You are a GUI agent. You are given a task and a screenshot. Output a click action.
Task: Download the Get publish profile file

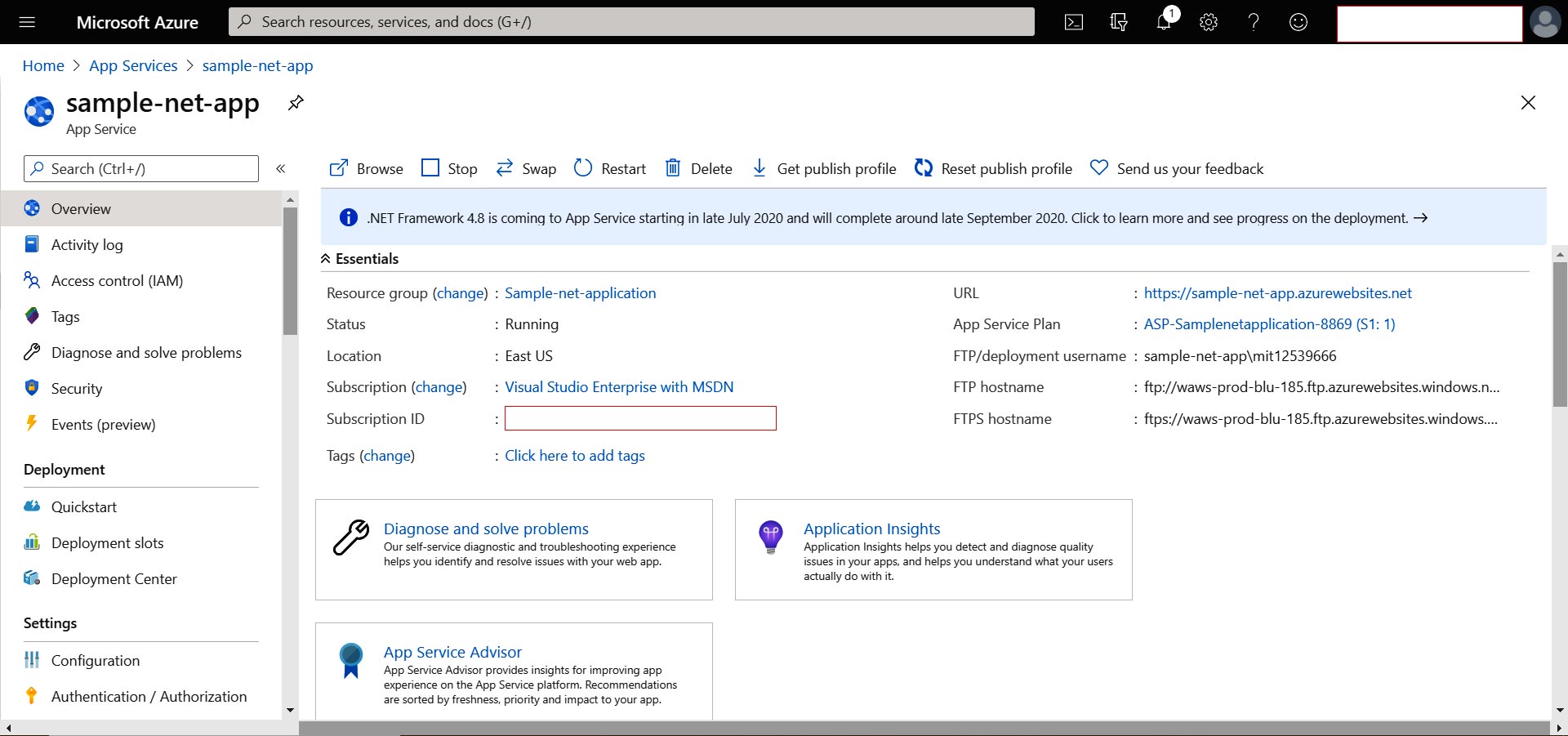[x=823, y=168]
